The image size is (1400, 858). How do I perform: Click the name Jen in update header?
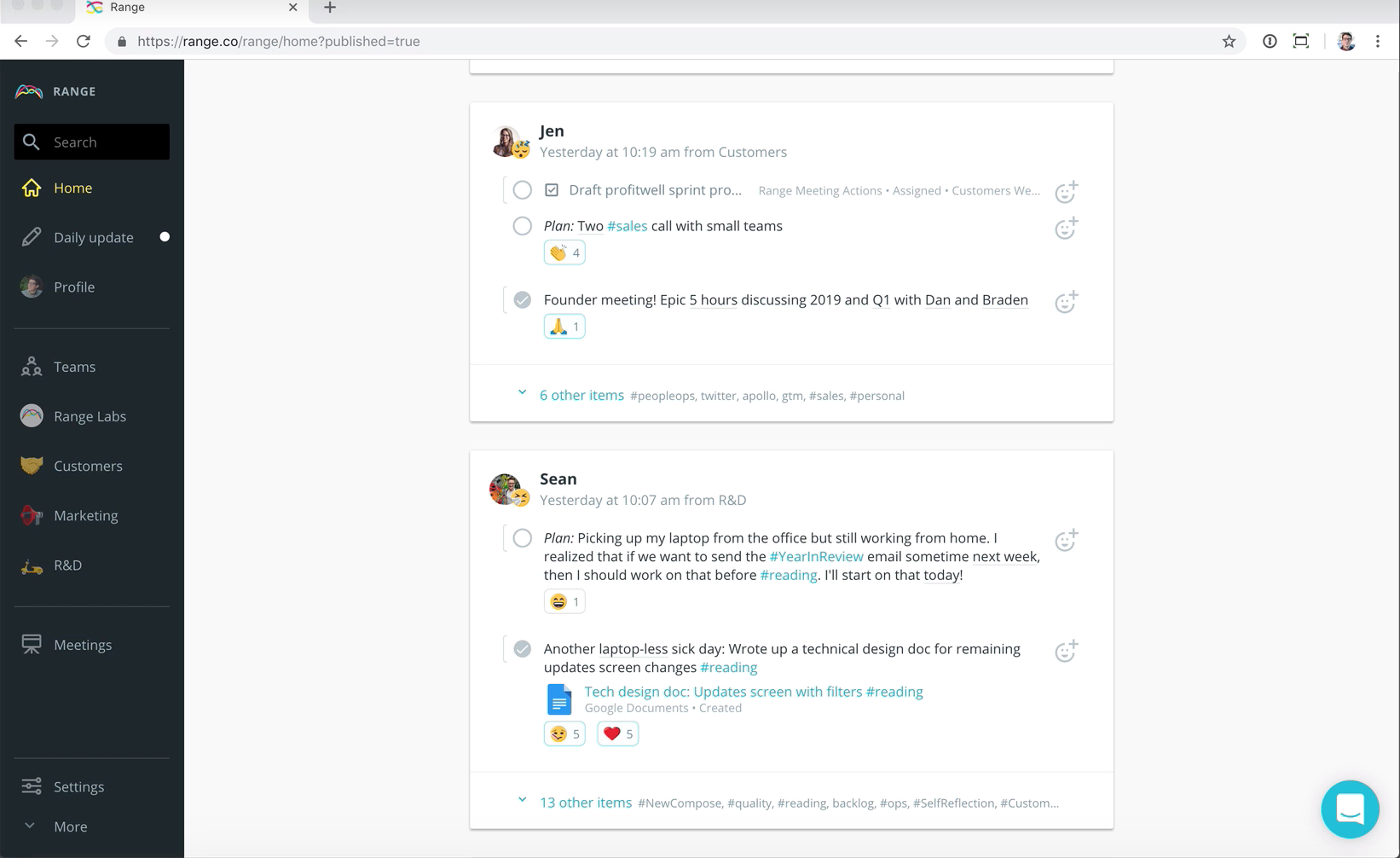(552, 131)
